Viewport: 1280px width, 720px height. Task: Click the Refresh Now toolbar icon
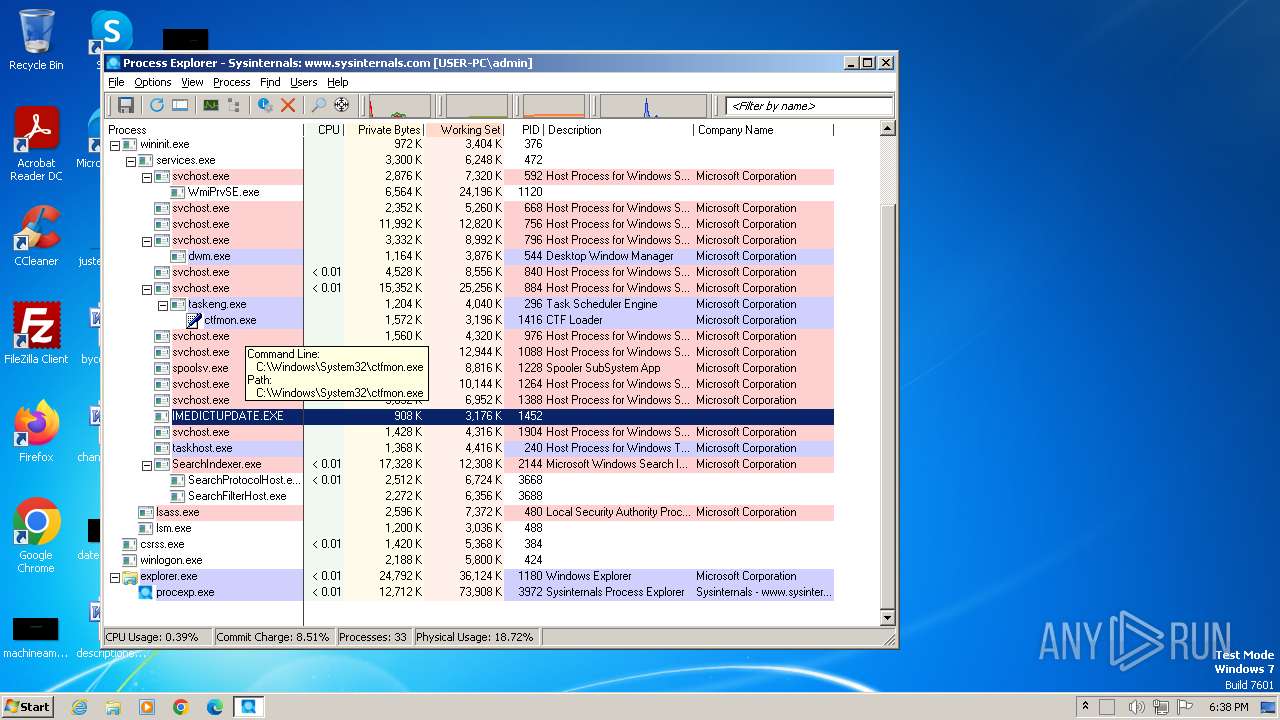click(157, 105)
